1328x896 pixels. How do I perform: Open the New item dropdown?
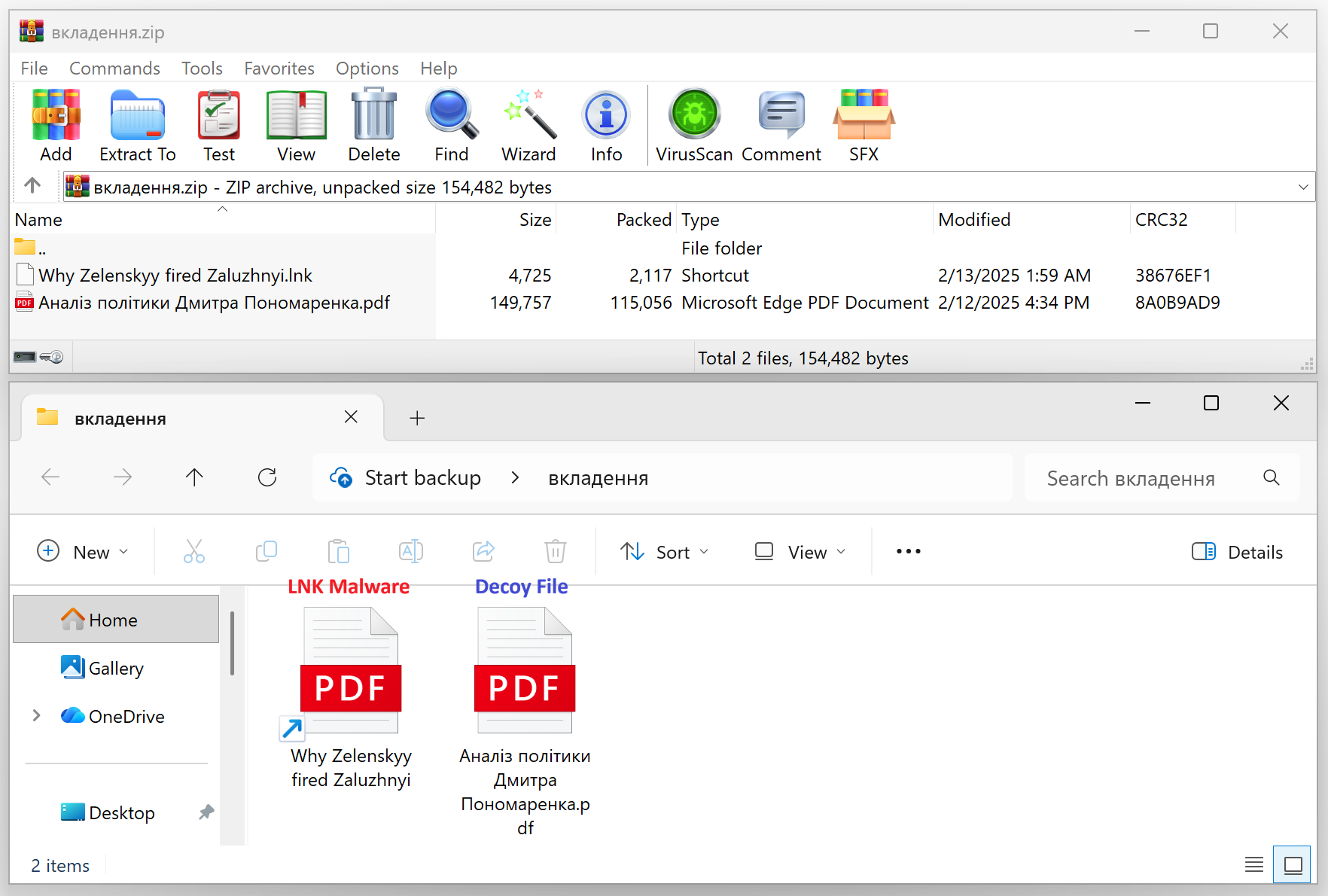coord(83,552)
